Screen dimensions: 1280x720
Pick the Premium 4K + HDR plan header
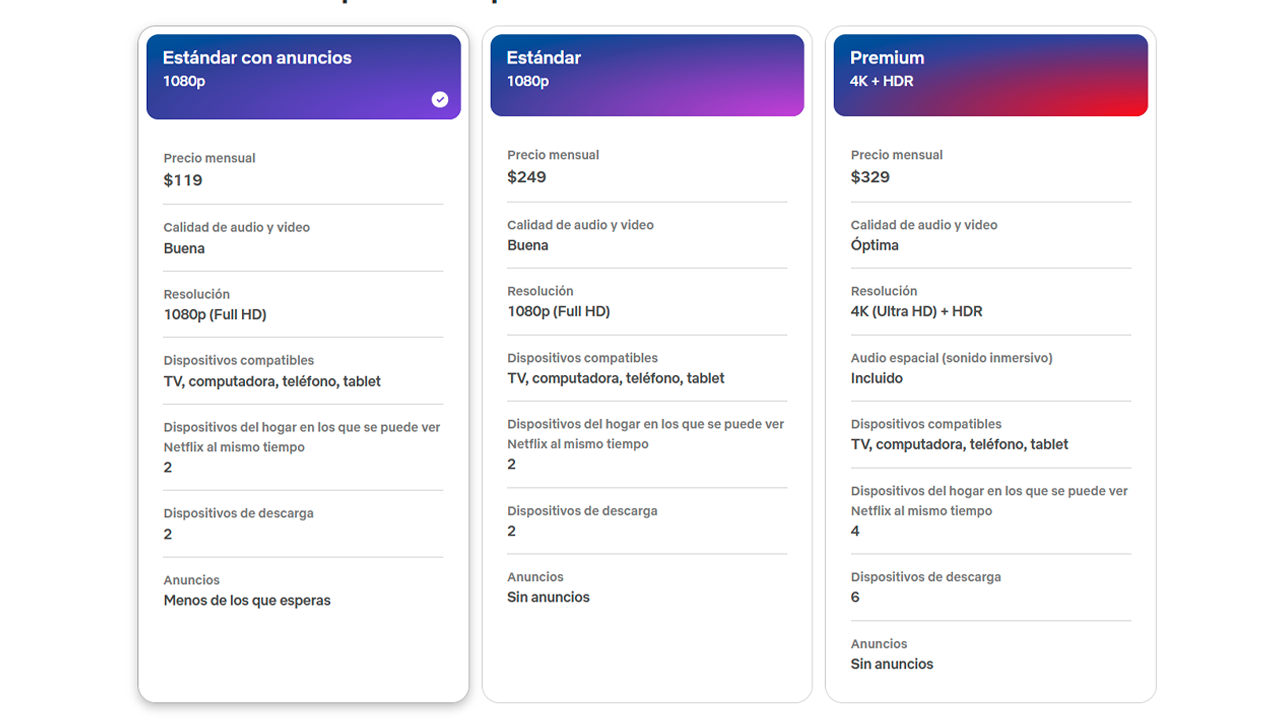tap(990, 75)
